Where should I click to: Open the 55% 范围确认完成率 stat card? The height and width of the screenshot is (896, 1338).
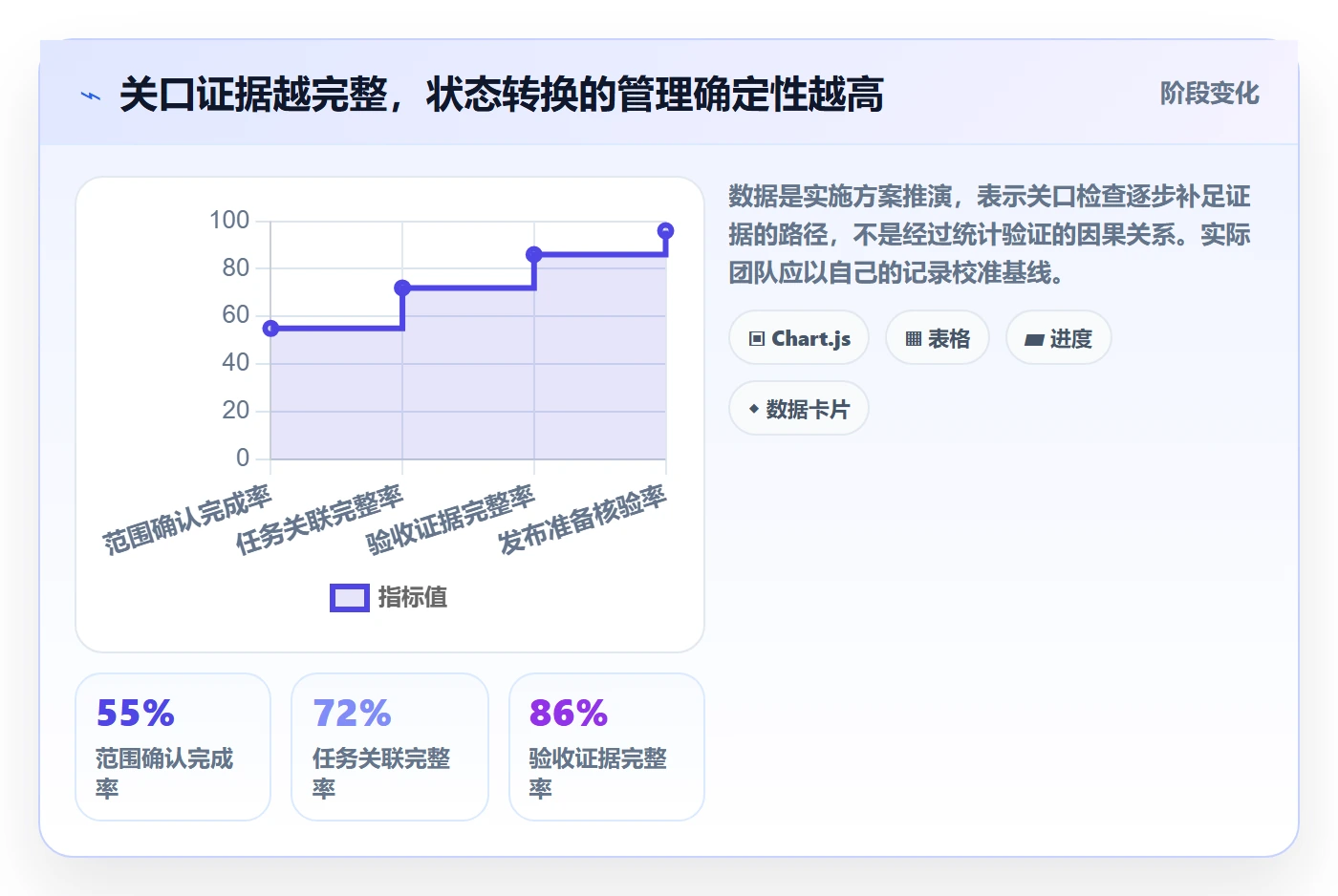click(173, 747)
